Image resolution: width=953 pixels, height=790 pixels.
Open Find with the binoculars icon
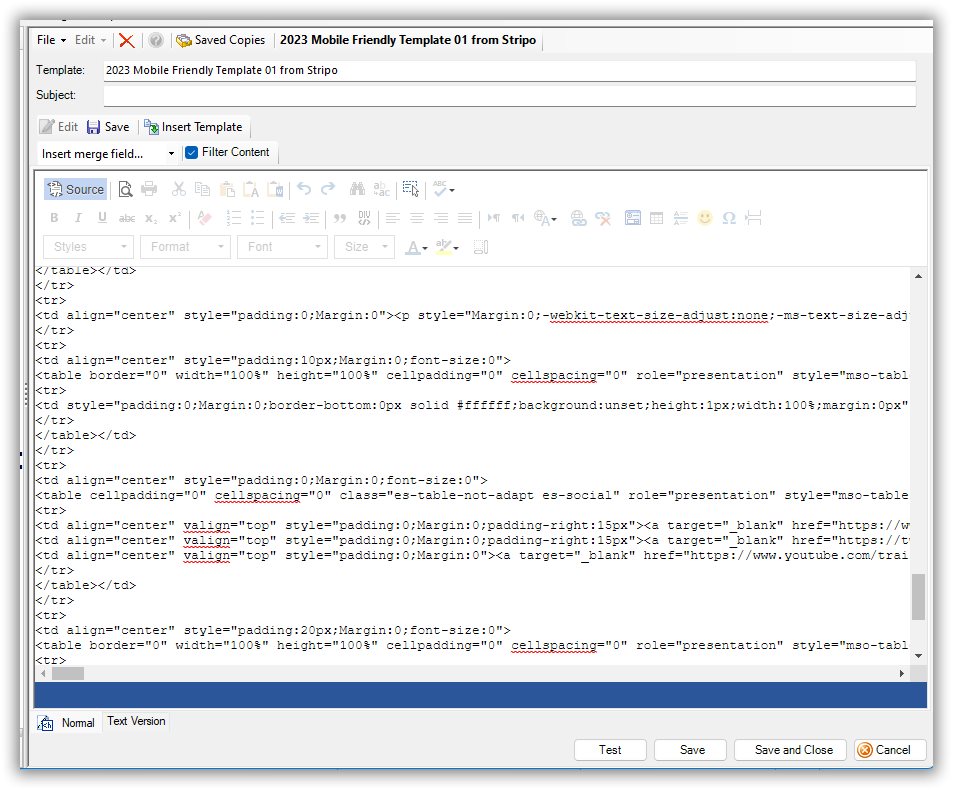pos(357,190)
